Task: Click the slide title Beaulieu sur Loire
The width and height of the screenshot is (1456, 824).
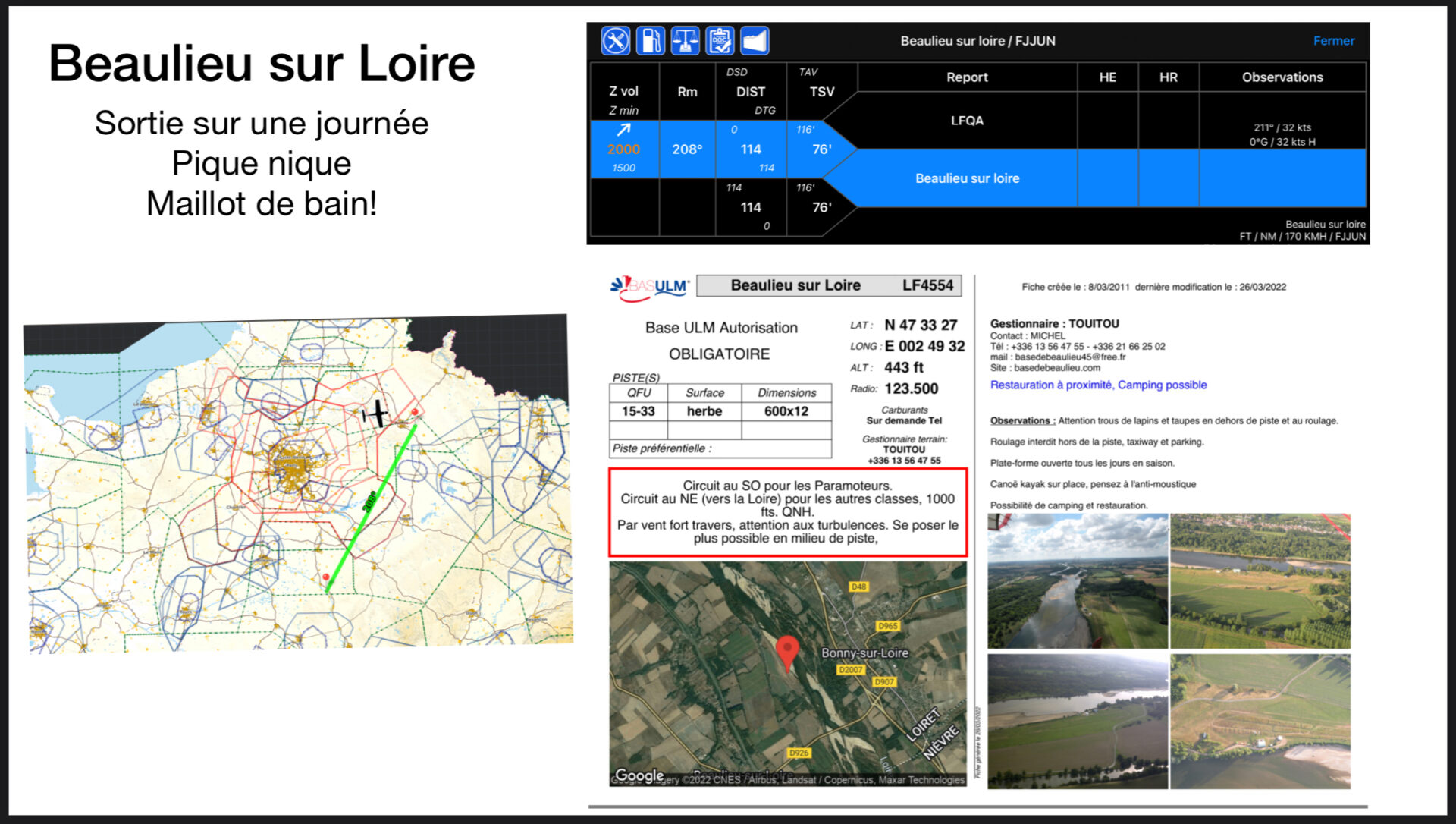Action: pos(262,63)
